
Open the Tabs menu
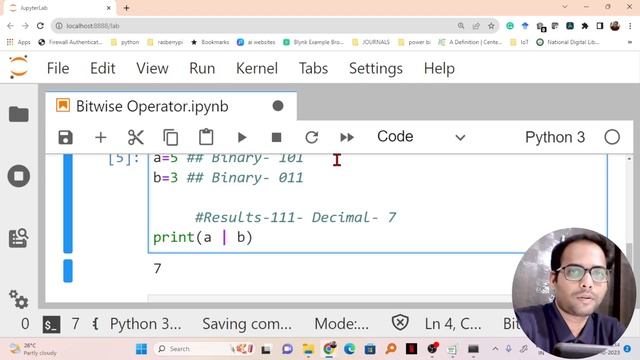(x=313, y=68)
